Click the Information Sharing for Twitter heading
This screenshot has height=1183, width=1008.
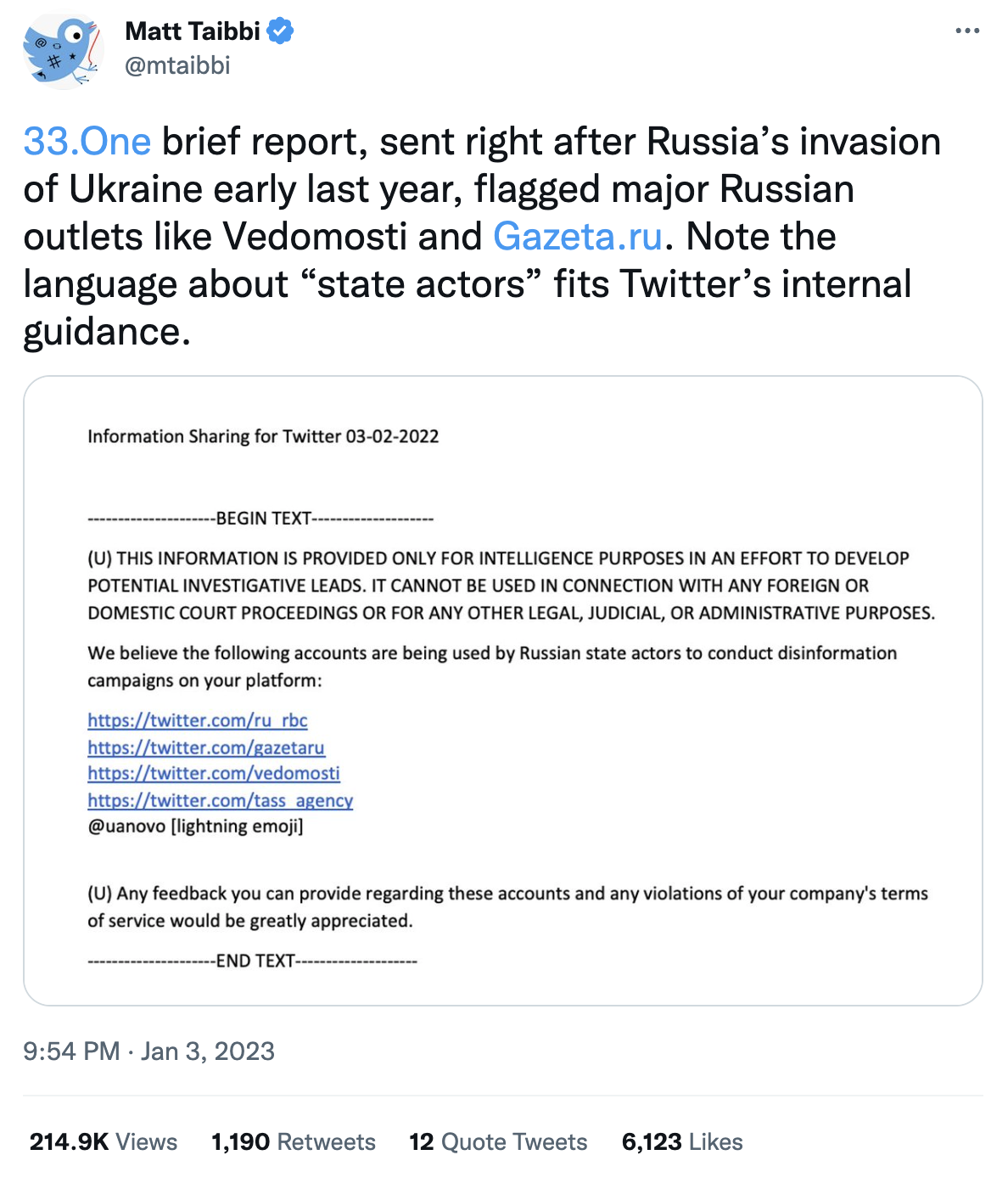(263, 436)
